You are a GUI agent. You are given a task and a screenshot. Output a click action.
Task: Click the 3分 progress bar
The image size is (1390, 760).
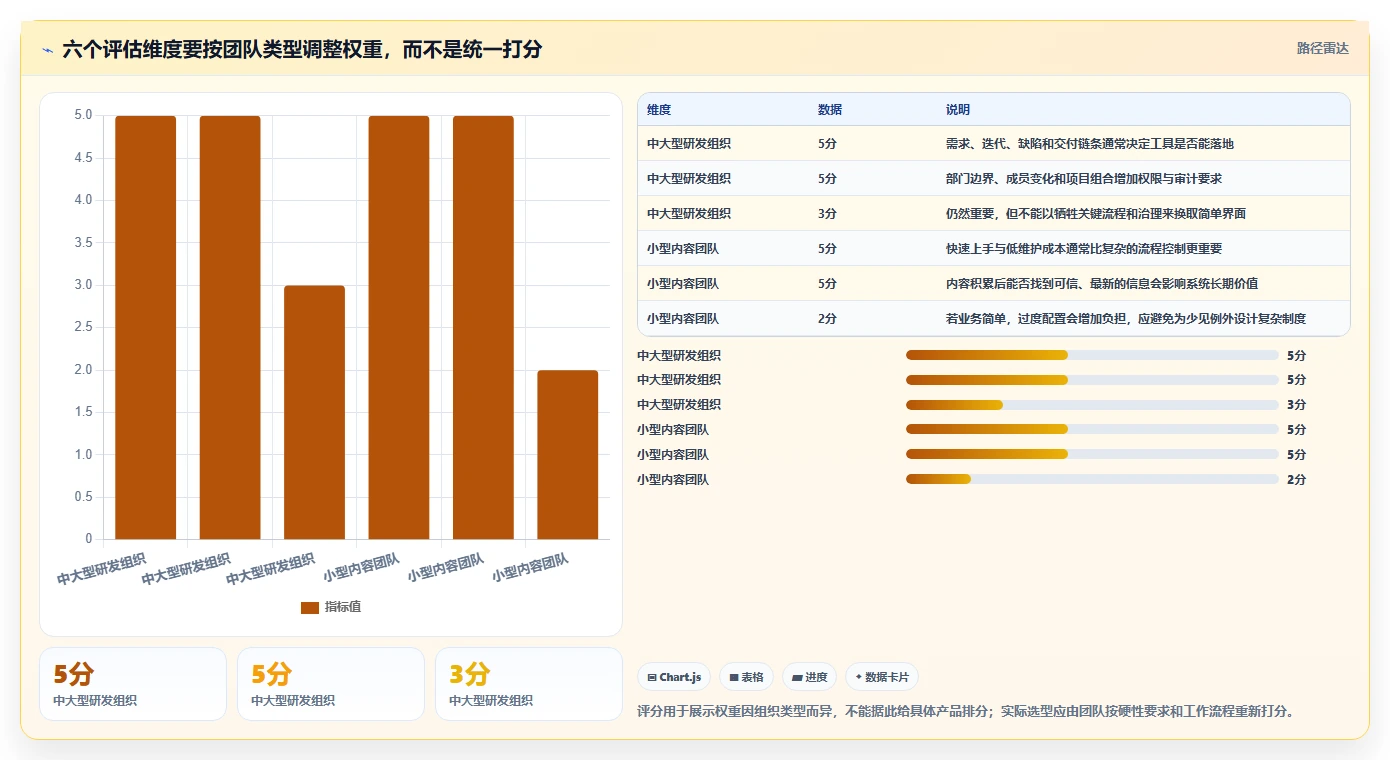click(1092, 405)
